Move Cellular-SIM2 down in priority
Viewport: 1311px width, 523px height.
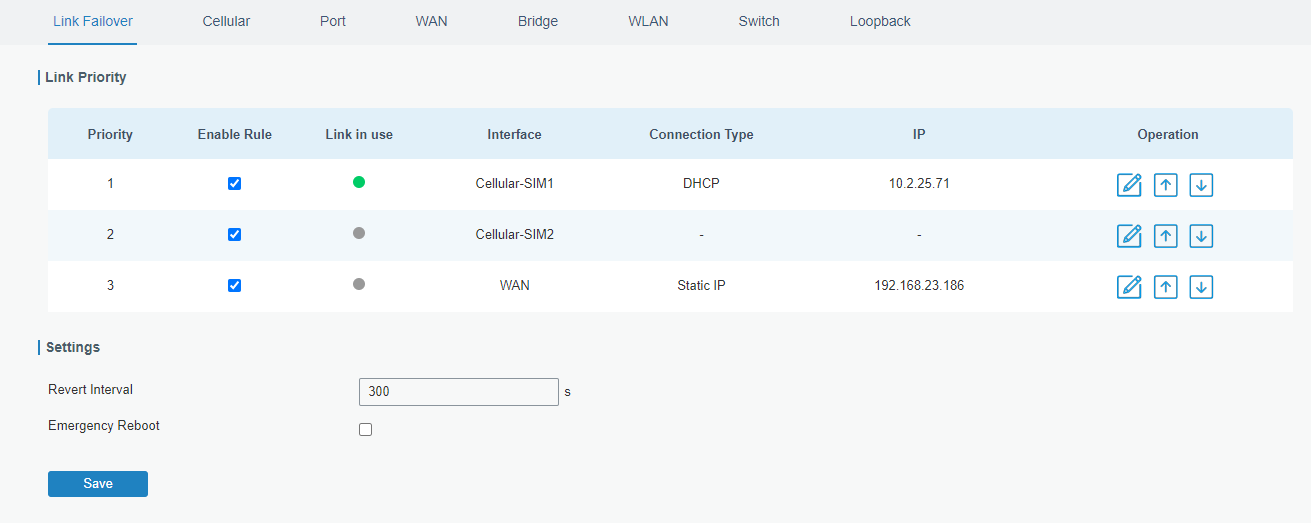(1201, 236)
